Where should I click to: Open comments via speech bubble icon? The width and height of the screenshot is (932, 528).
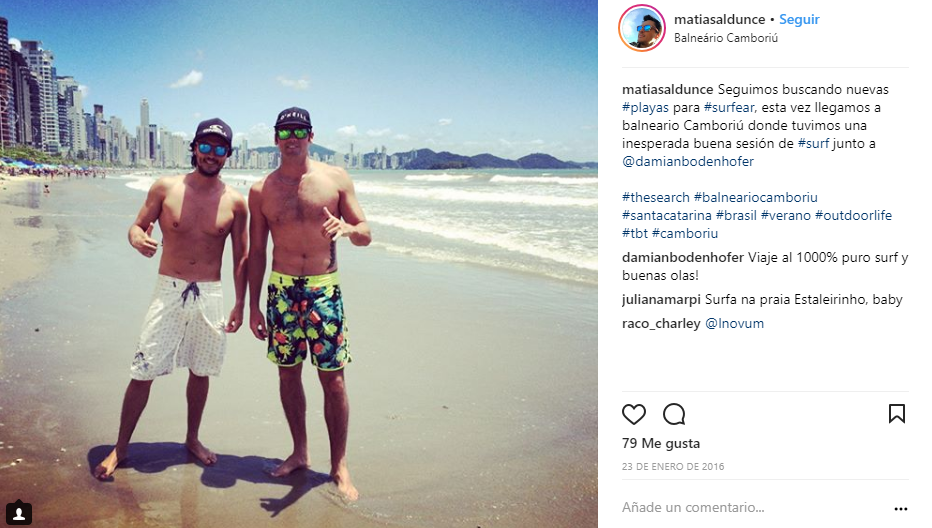click(674, 414)
